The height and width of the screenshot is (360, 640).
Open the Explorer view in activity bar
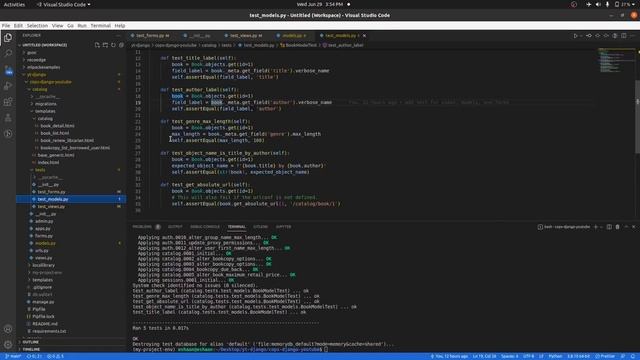[8, 38]
